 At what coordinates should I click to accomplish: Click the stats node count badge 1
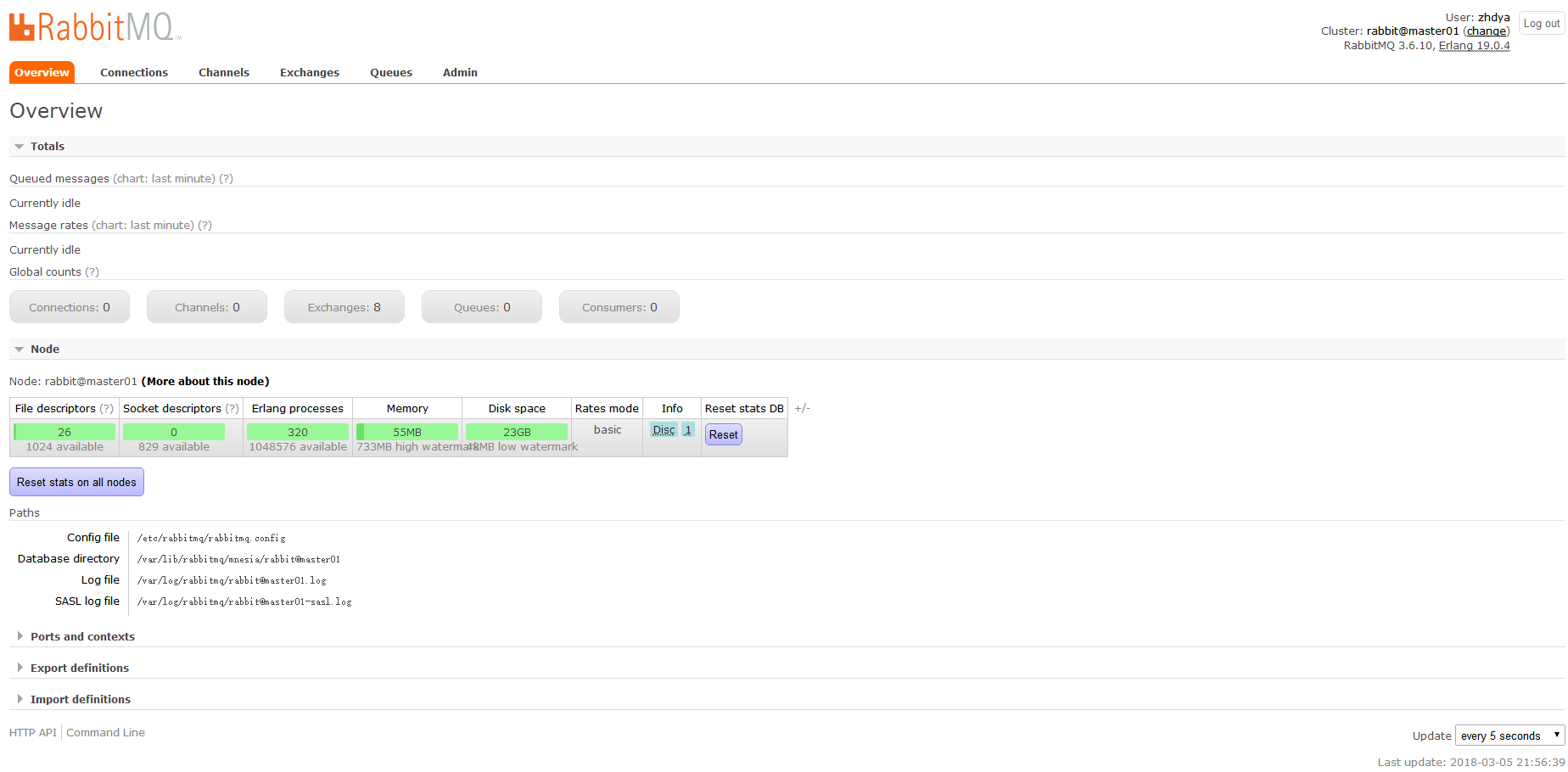[x=688, y=430]
